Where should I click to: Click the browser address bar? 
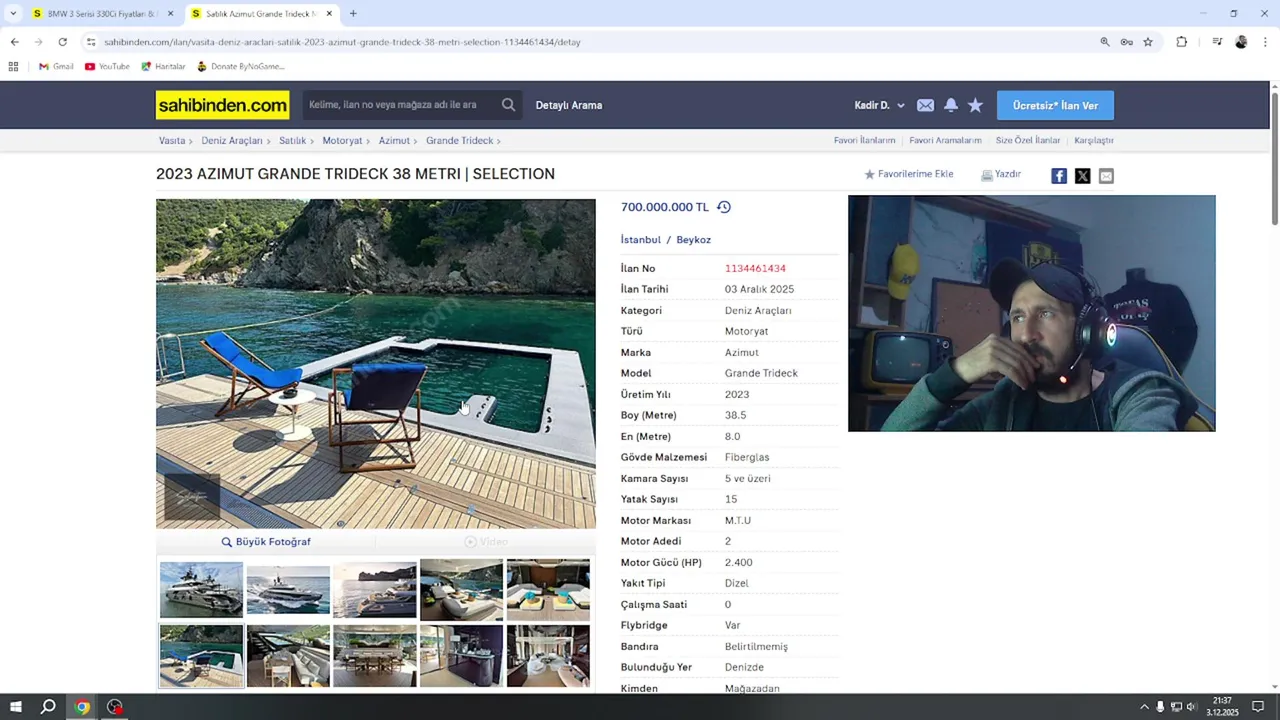[590, 42]
